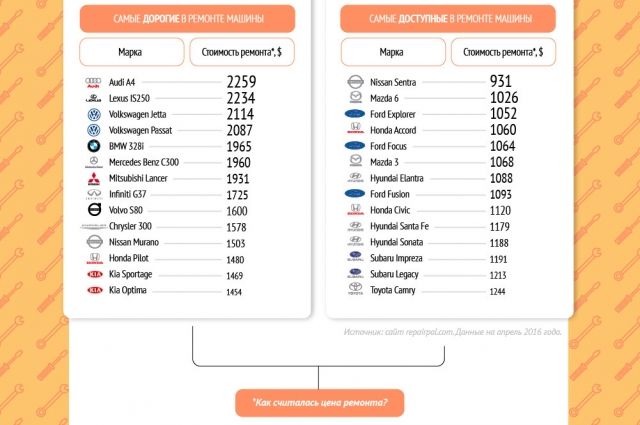Click the Kia logo beside Kia Optima
This screenshot has width=640, height=425.
click(x=94, y=290)
